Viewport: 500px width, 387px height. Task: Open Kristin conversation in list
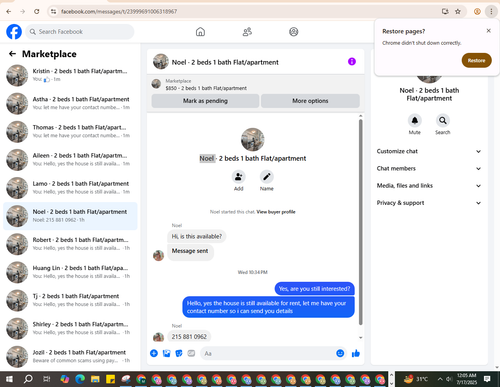[x=70, y=75]
